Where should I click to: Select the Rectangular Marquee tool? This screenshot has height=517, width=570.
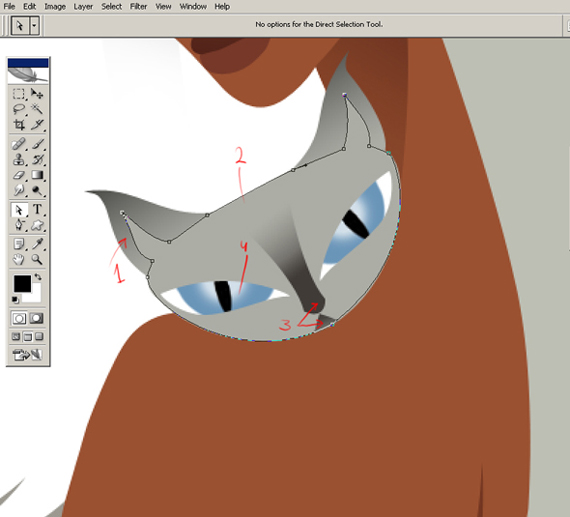pyautogui.click(x=19, y=94)
